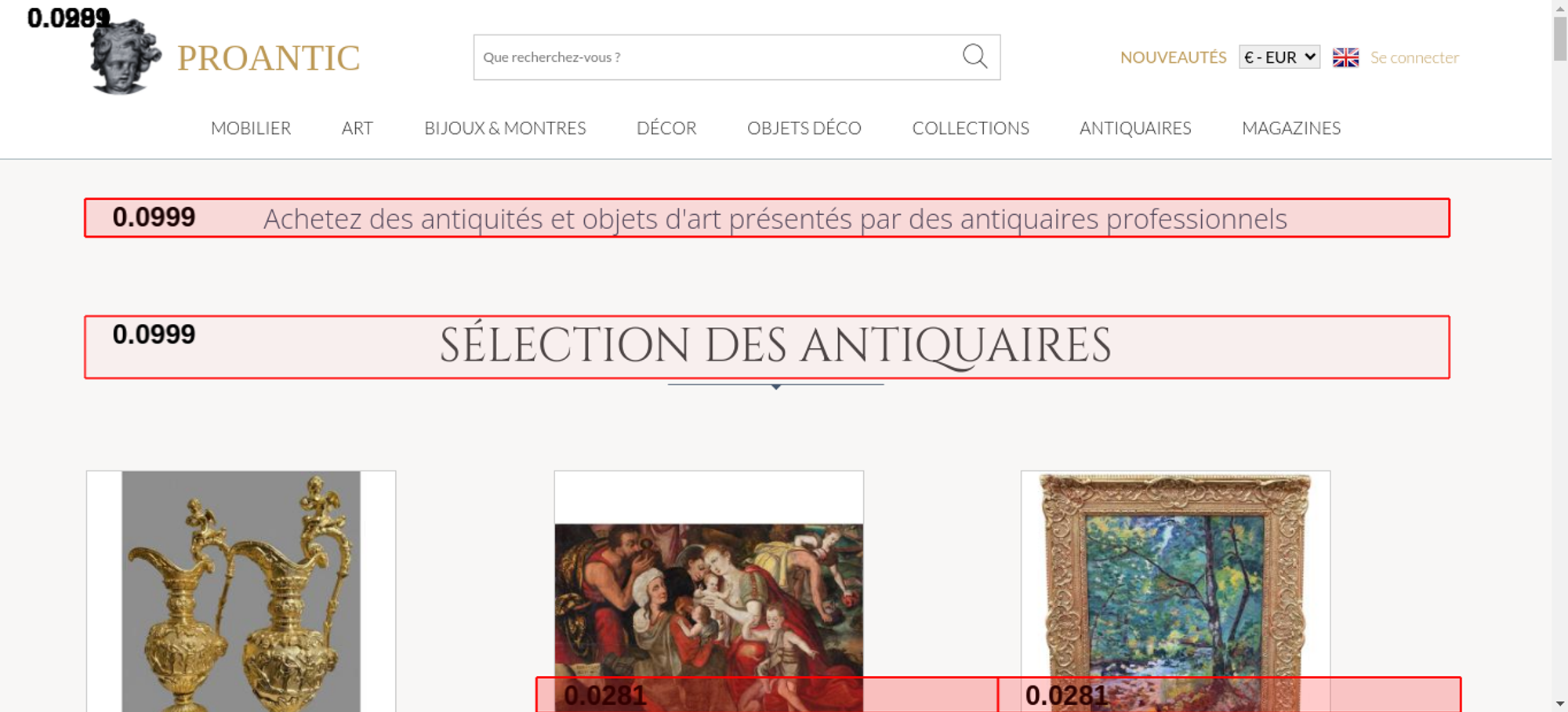This screenshot has width=1568, height=712.
Task: Open the framed landscape painting thumbnail
Action: [1175, 572]
